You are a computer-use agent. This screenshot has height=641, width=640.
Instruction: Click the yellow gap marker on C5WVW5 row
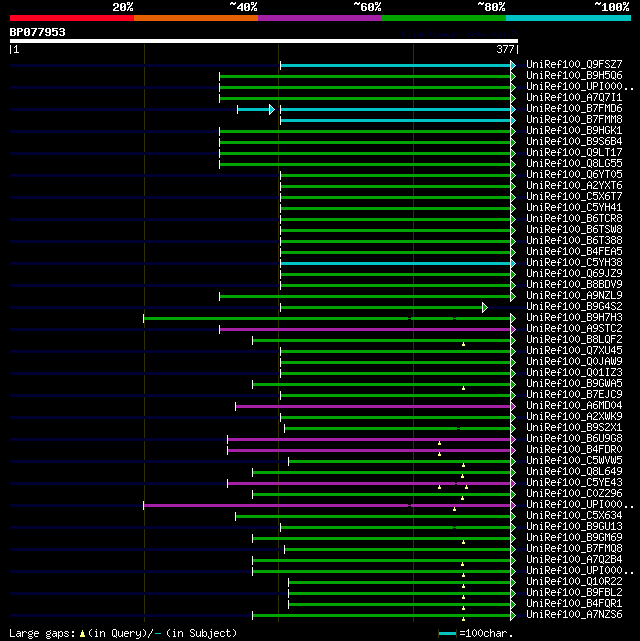tap(463, 465)
